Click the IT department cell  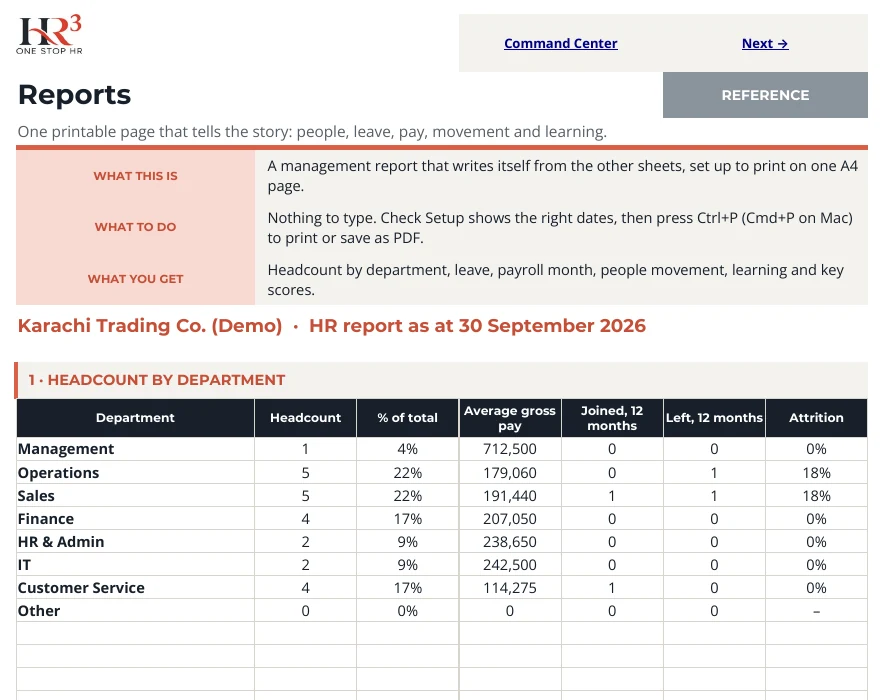[136, 565]
